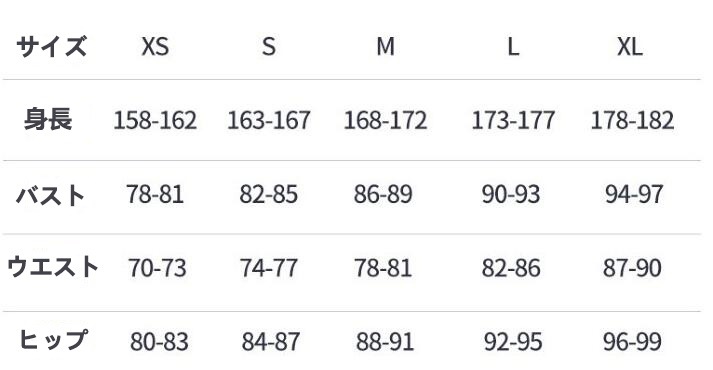This screenshot has height=370, width=713.
Task: Select the M size column header
Action: click(385, 46)
